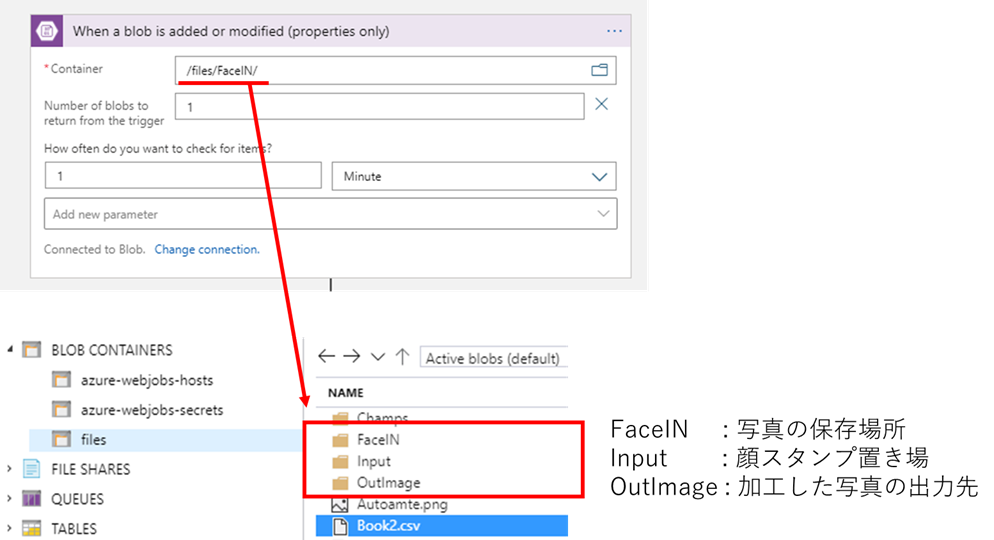
Task: Remove the Number of blobs parameter
Action: coord(602,104)
